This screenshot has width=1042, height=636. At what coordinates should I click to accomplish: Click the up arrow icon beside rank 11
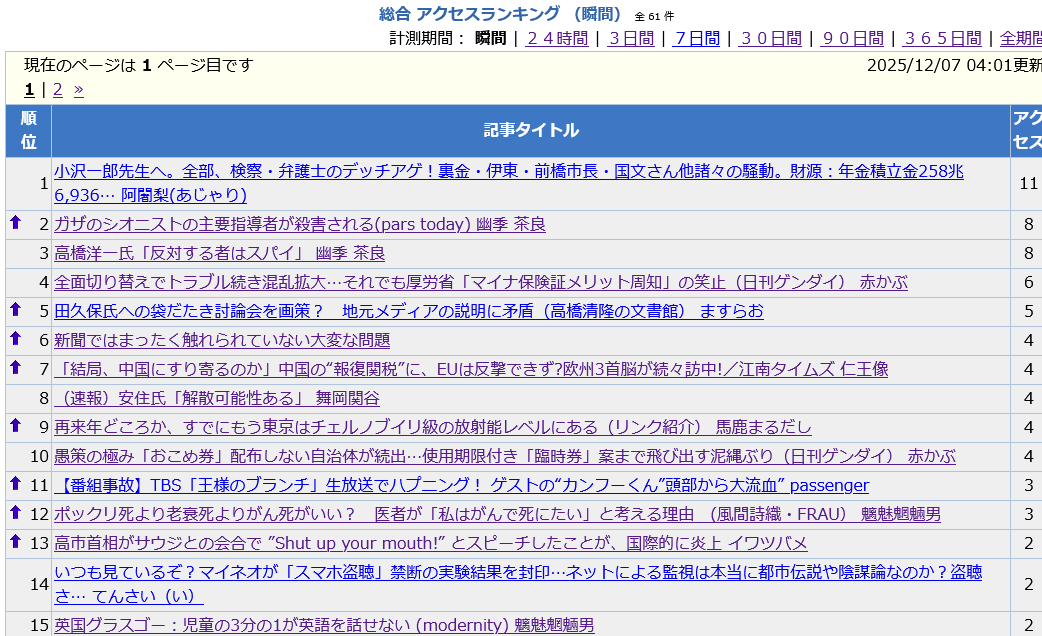[x=15, y=484]
